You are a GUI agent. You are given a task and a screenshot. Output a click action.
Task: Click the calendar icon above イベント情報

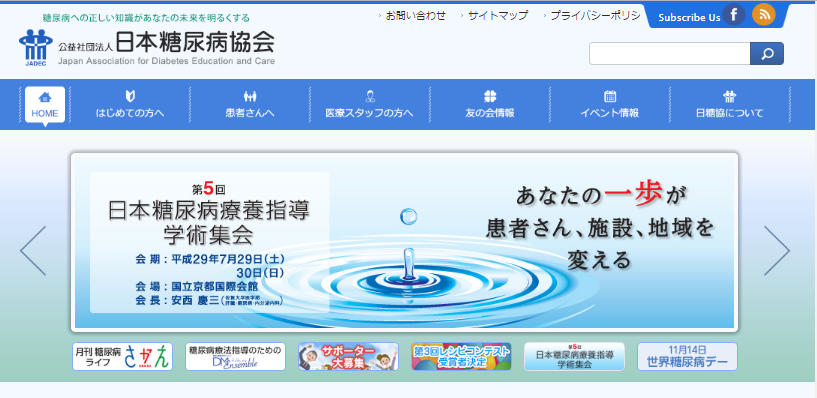tap(610, 96)
